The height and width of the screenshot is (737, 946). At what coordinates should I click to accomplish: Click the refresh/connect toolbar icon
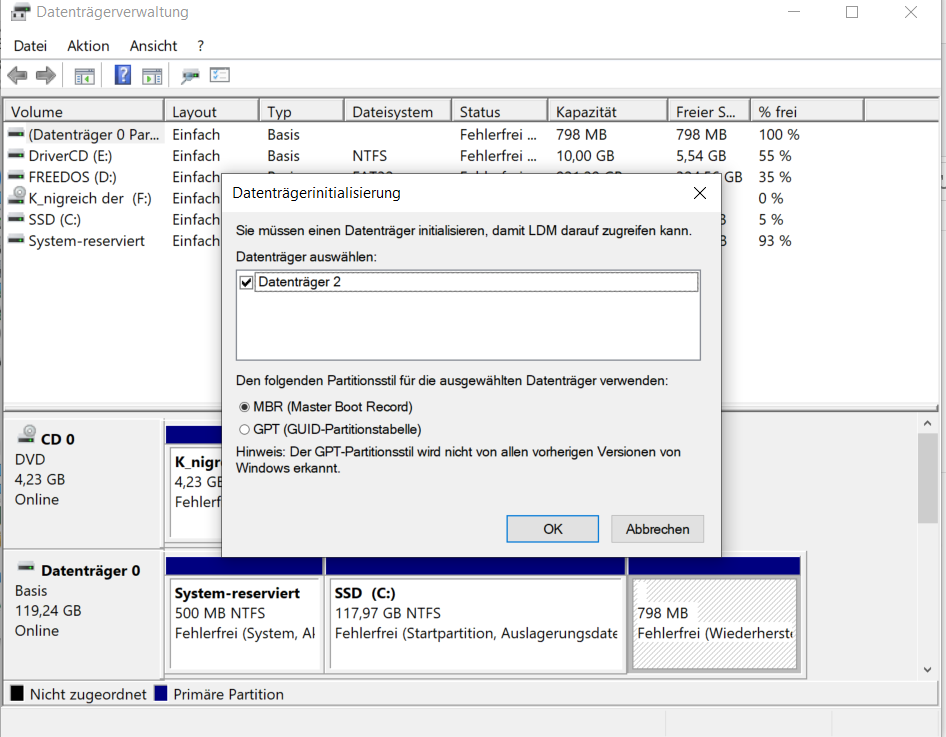click(190, 76)
